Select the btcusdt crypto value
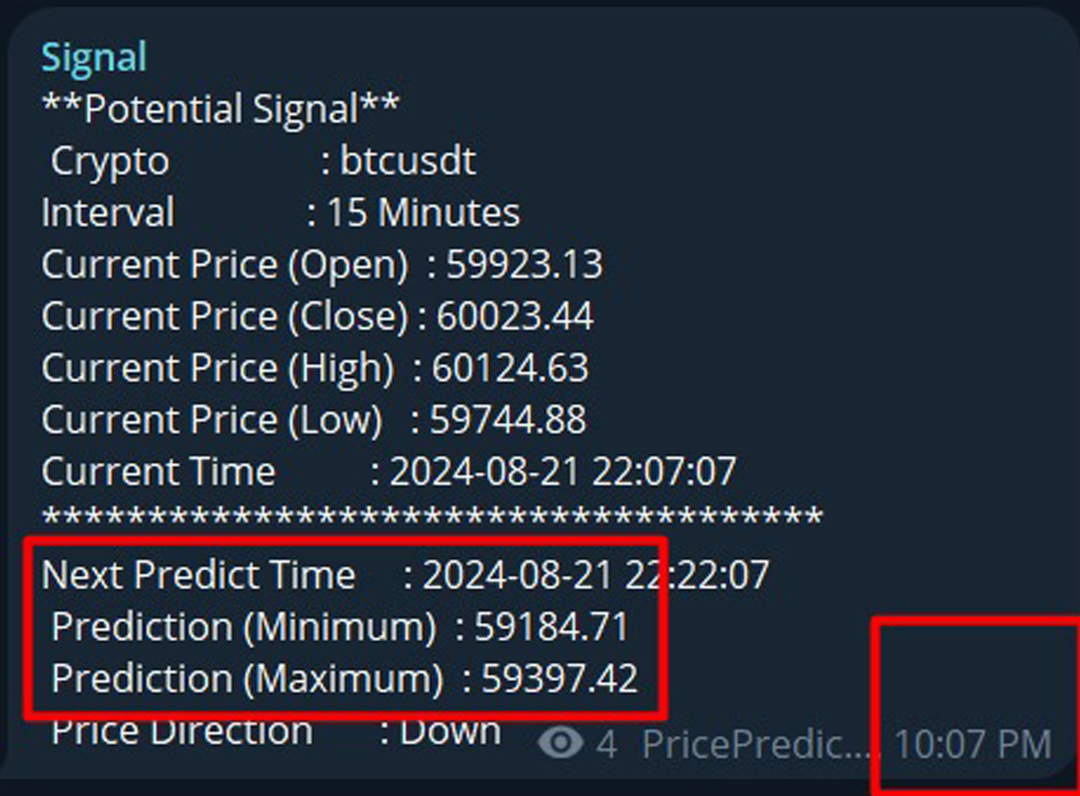The width and height of the screenshot is (1080, 796). point(408,161)
